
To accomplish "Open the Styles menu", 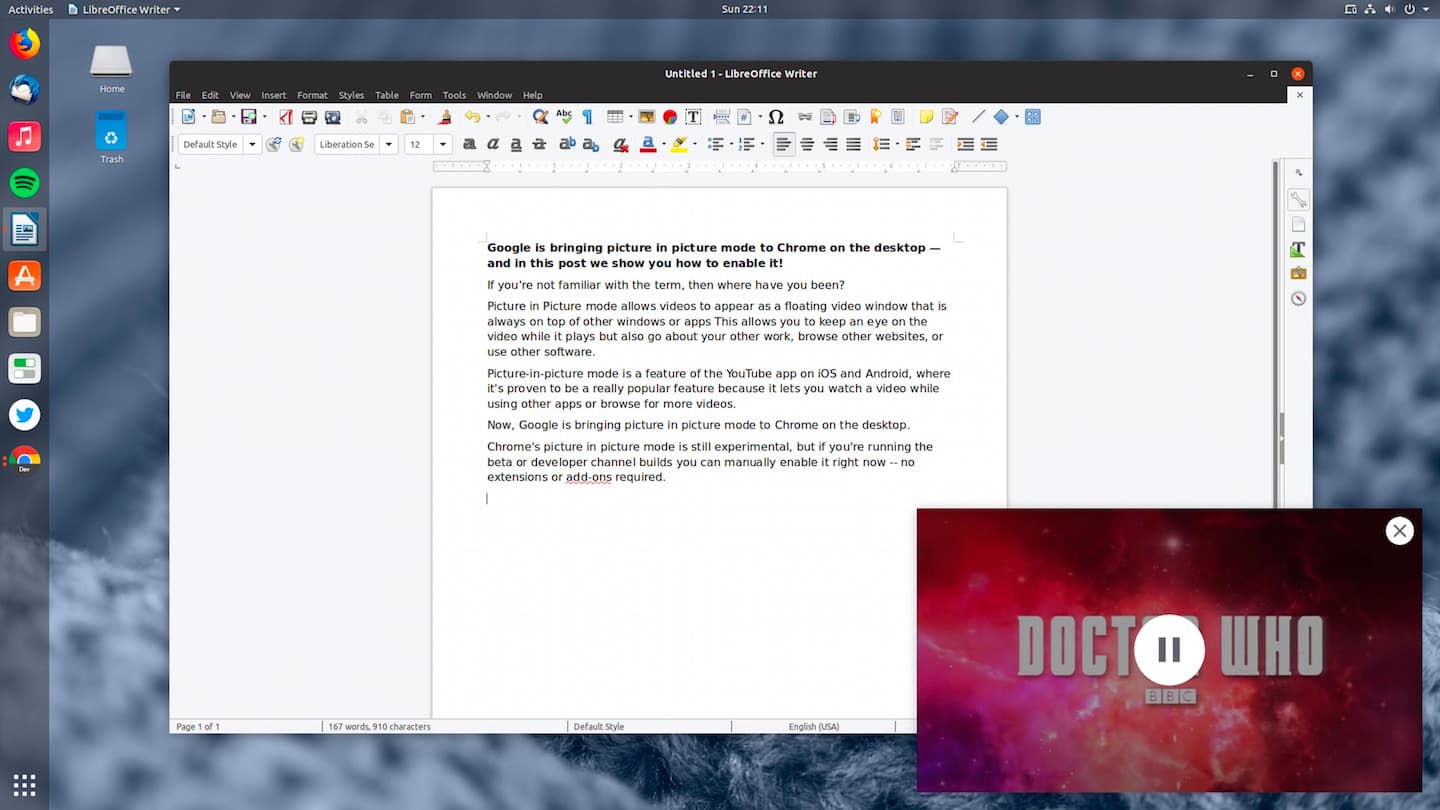I will click(x=351, y=95).
